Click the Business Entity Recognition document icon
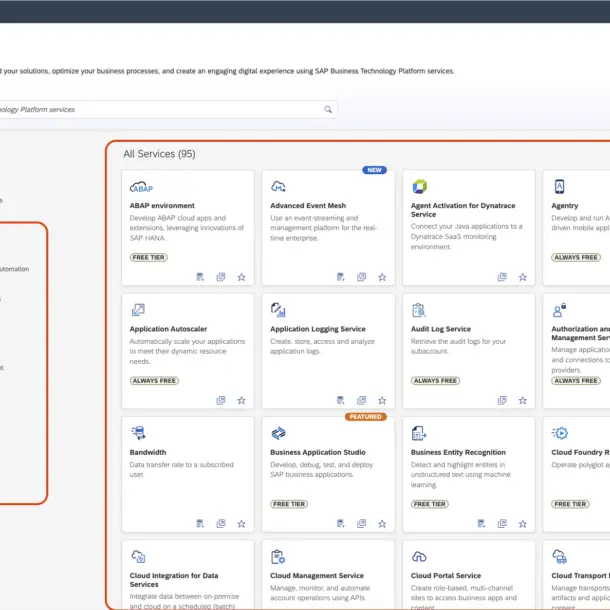 coord(419,433)
